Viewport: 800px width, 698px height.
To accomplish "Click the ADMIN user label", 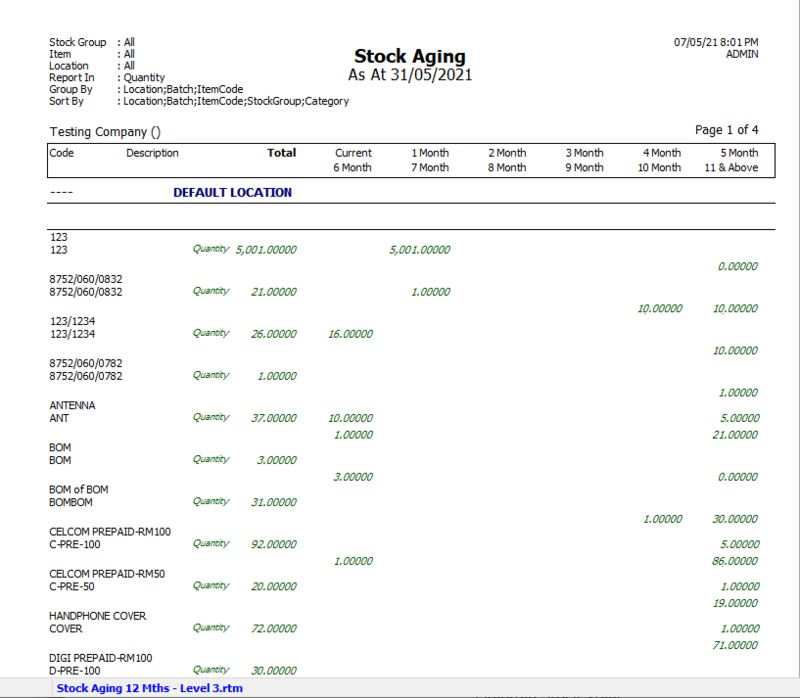I will coord(741,54).
